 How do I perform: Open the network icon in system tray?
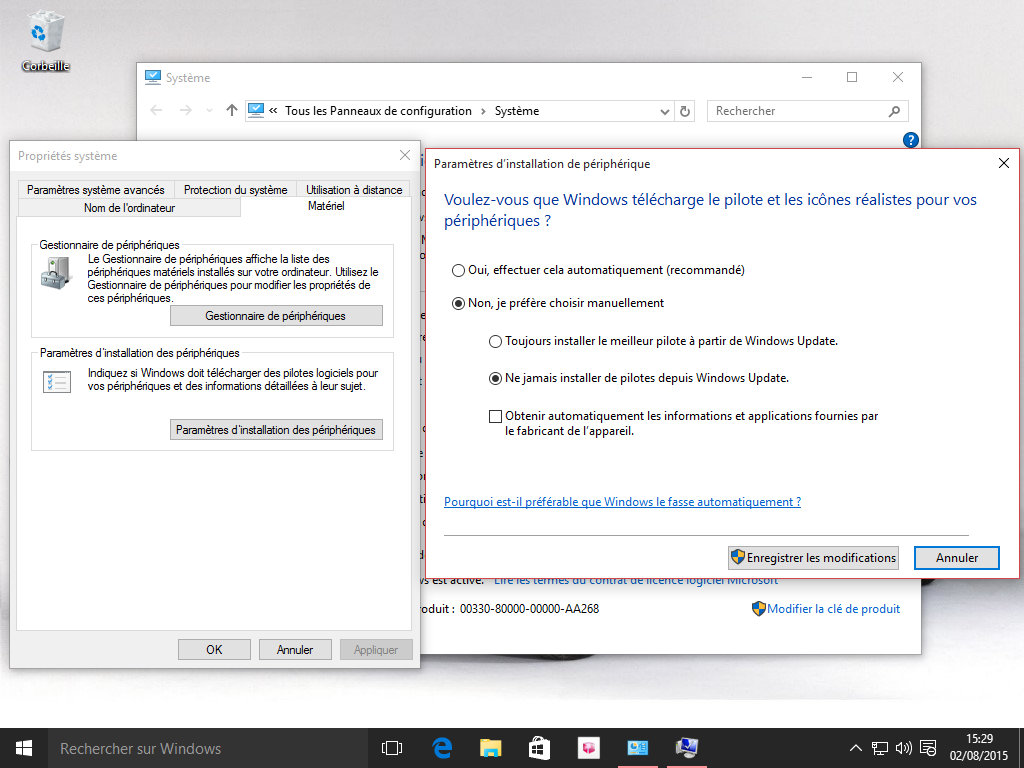point(880,748)
